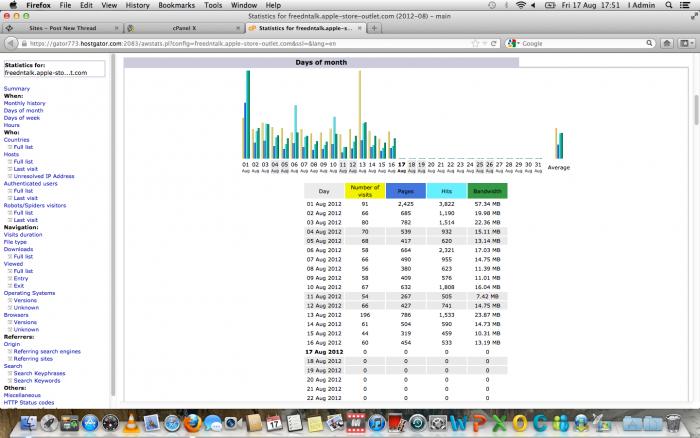The image size is (700, 438).
Task: Click into the Google search field
Action: pyautogui.click(x=582, y=43)
